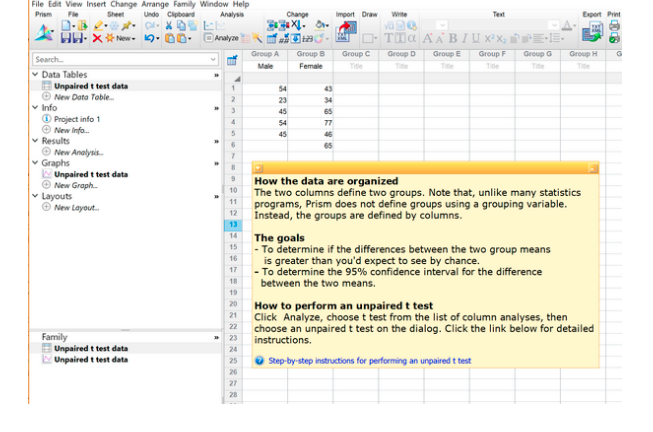Click Project info 1 info icon

46,119
